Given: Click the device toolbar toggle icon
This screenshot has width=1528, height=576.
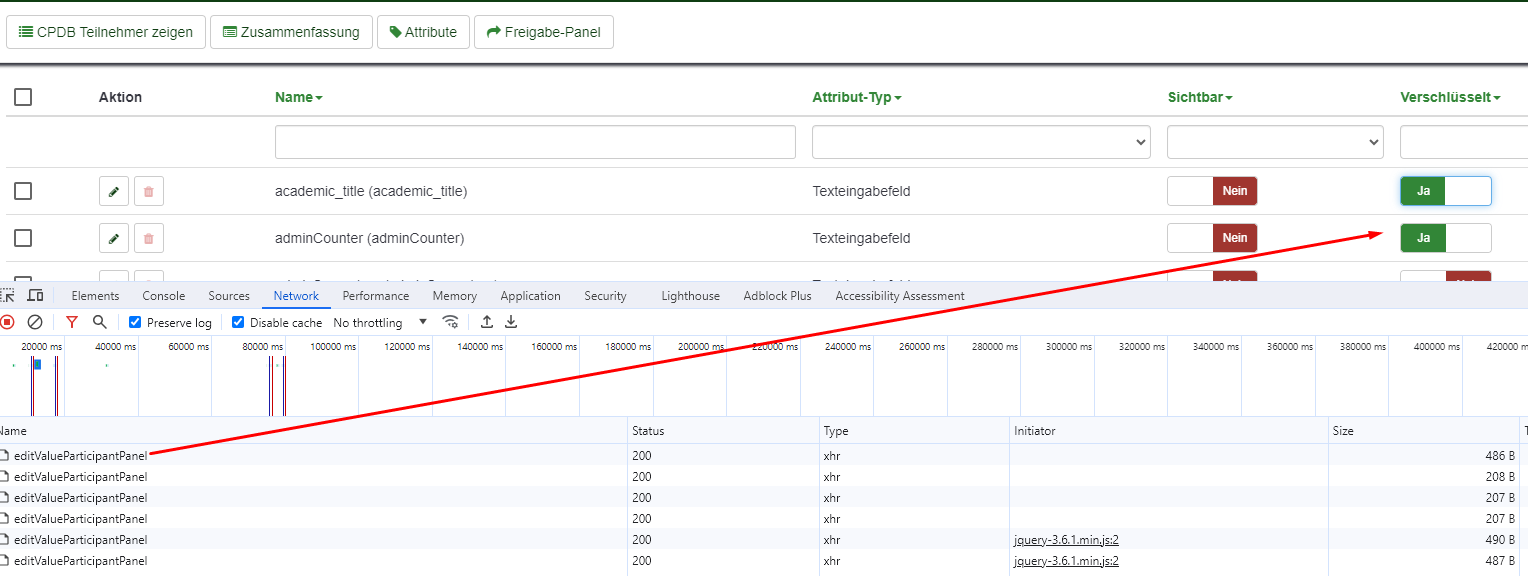Looking at the screenshot, I should pyautogui.click(x=35, y=296).
